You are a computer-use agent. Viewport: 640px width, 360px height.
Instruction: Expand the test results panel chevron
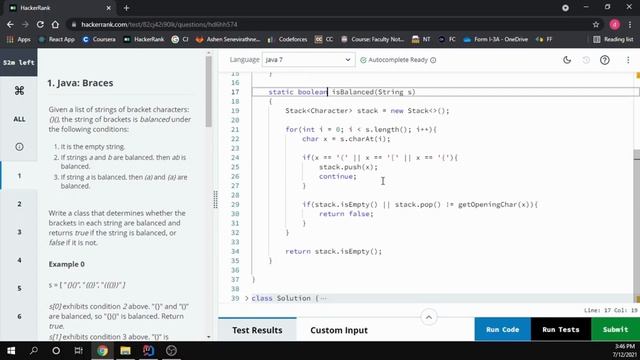[429, 317]
